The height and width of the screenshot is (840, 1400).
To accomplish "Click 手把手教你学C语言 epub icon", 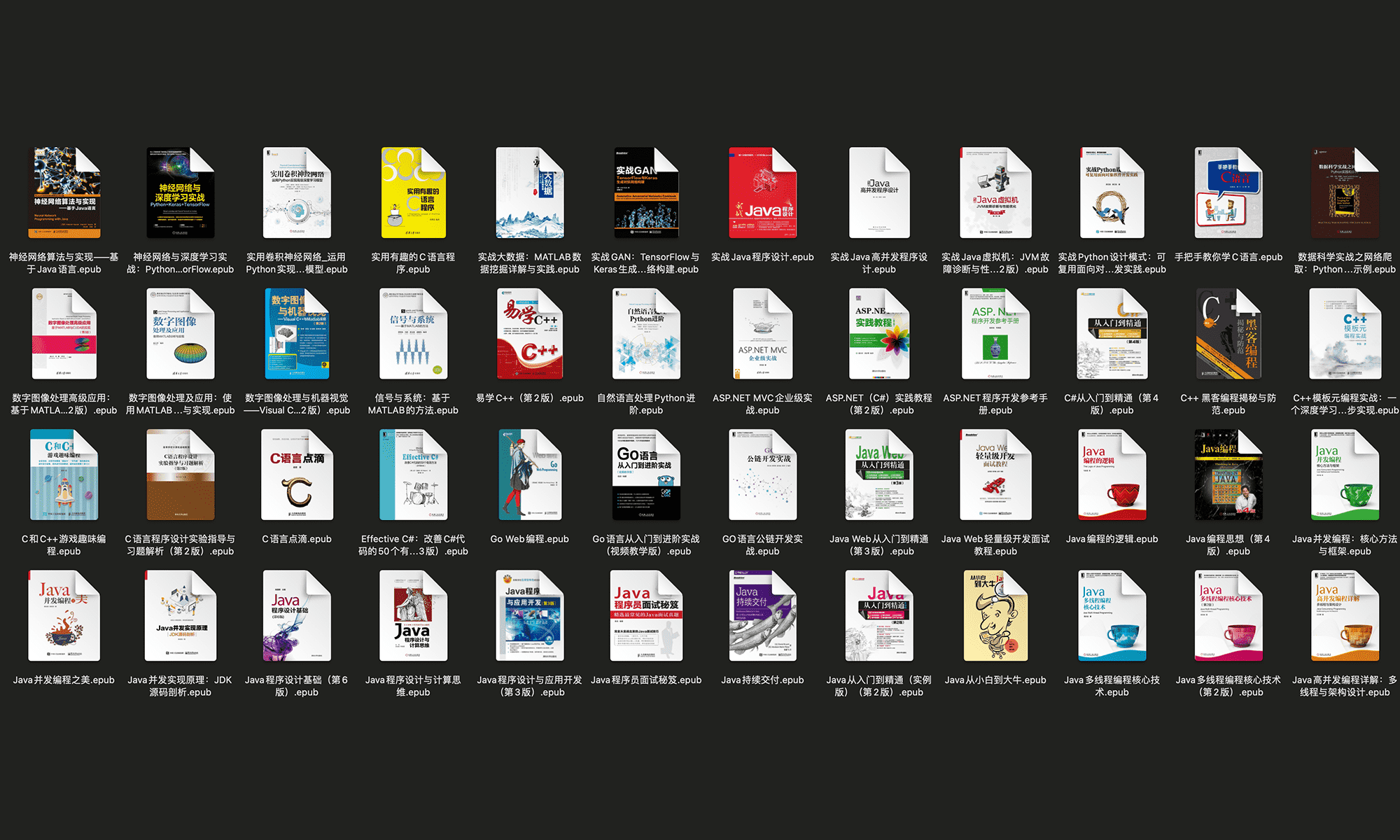I will (1228, 192).
